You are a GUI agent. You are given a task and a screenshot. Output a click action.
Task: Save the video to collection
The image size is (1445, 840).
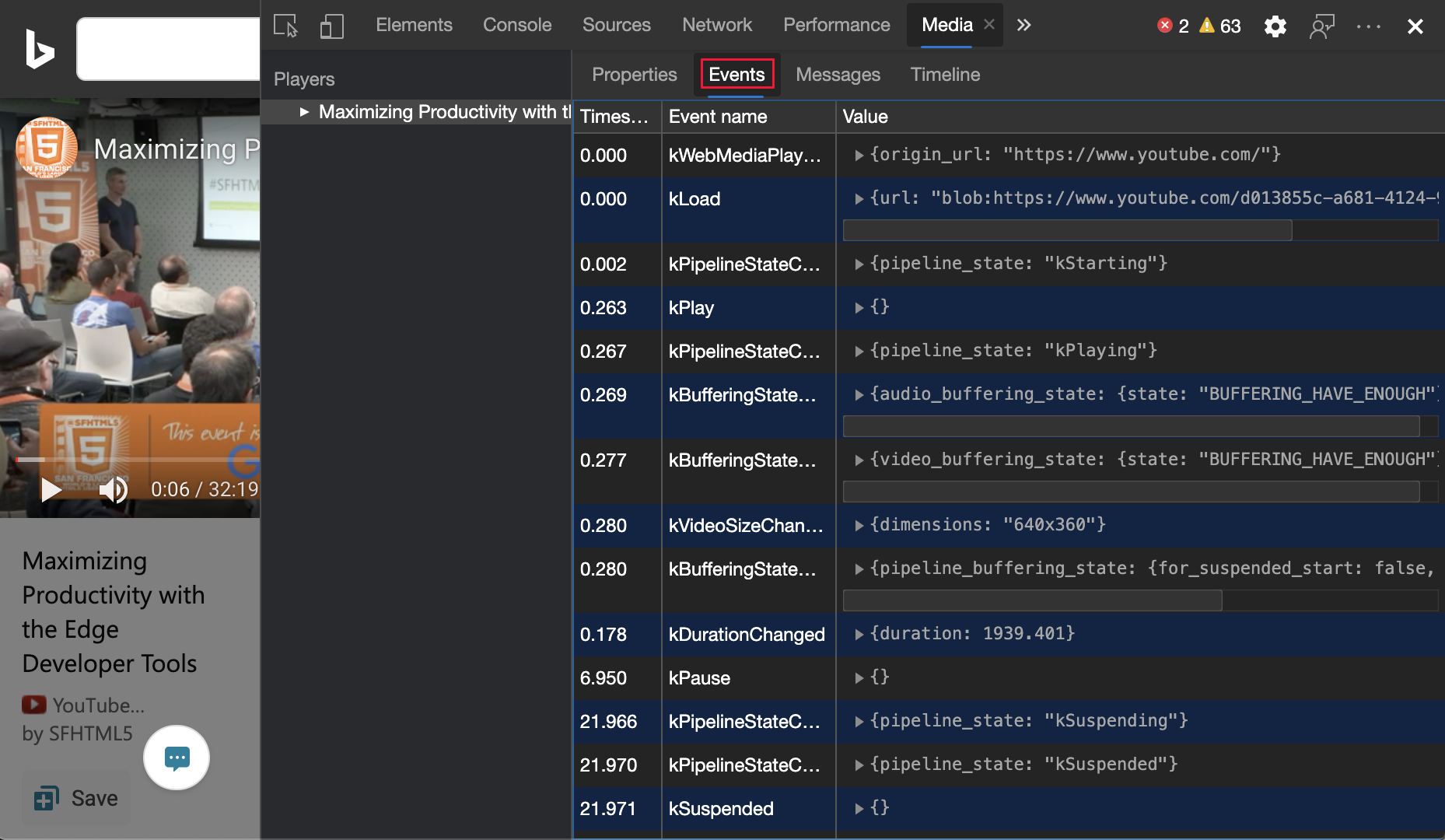click(x=76, y=798)
